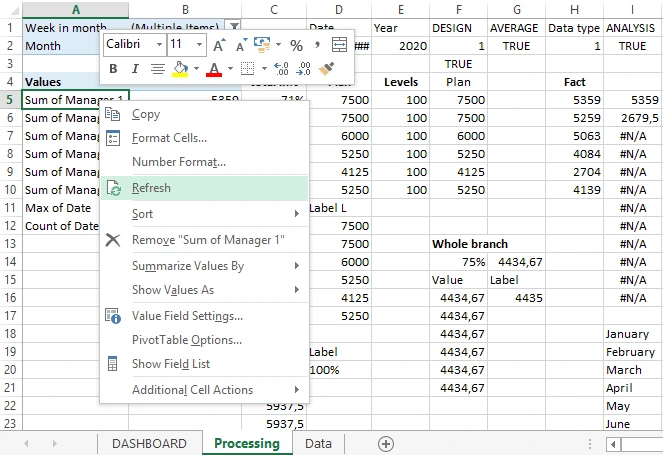Screen dimensions: 663x455
Task: Open Value Field Settings dialog
Action: 205,316
